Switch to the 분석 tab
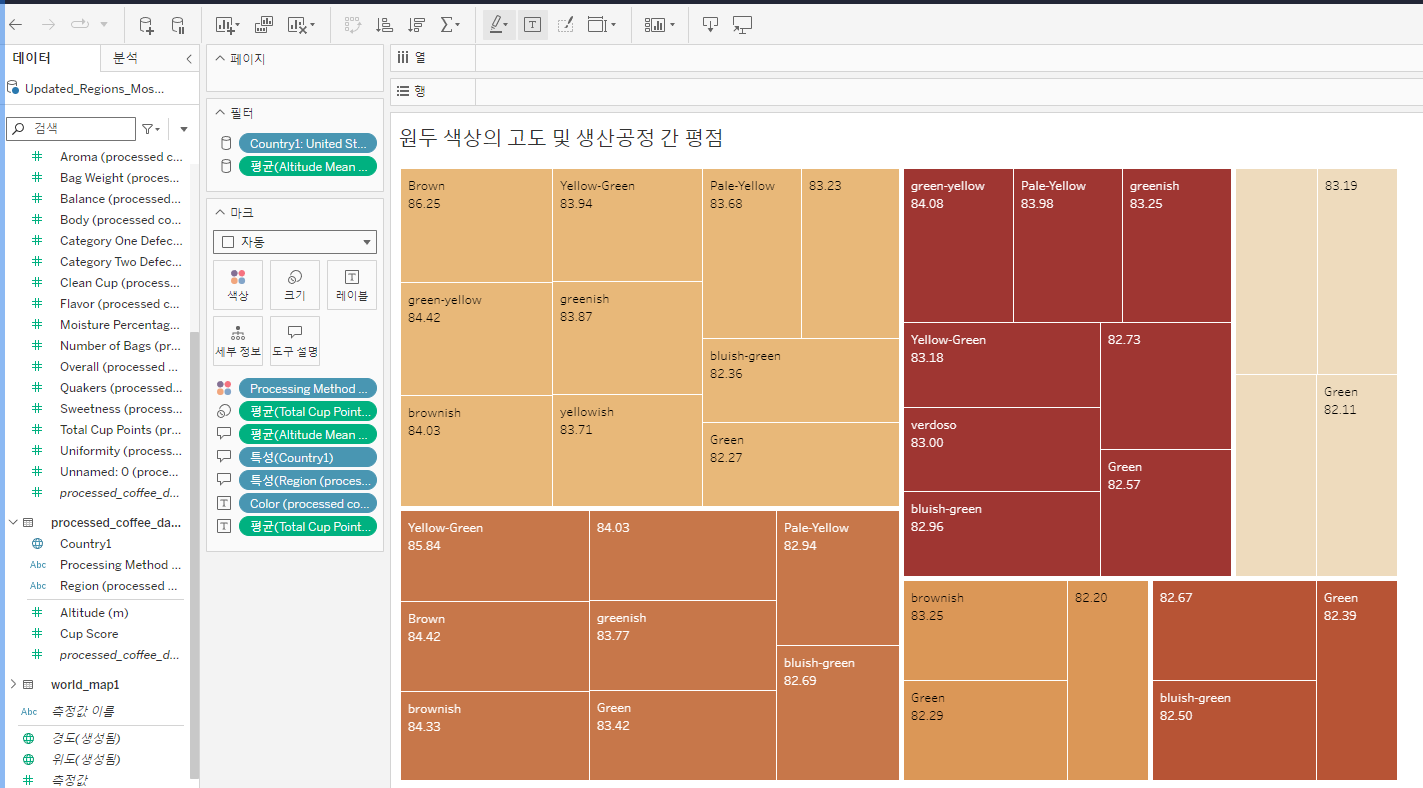 click(126, 58)
